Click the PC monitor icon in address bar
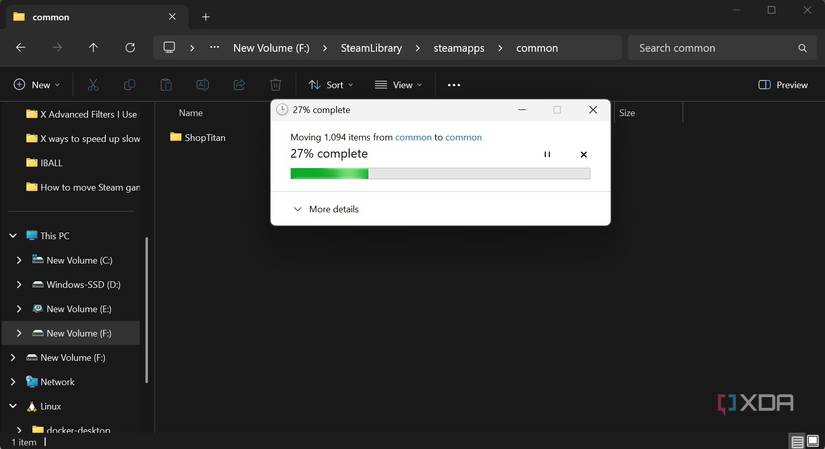 click(169, 47)
